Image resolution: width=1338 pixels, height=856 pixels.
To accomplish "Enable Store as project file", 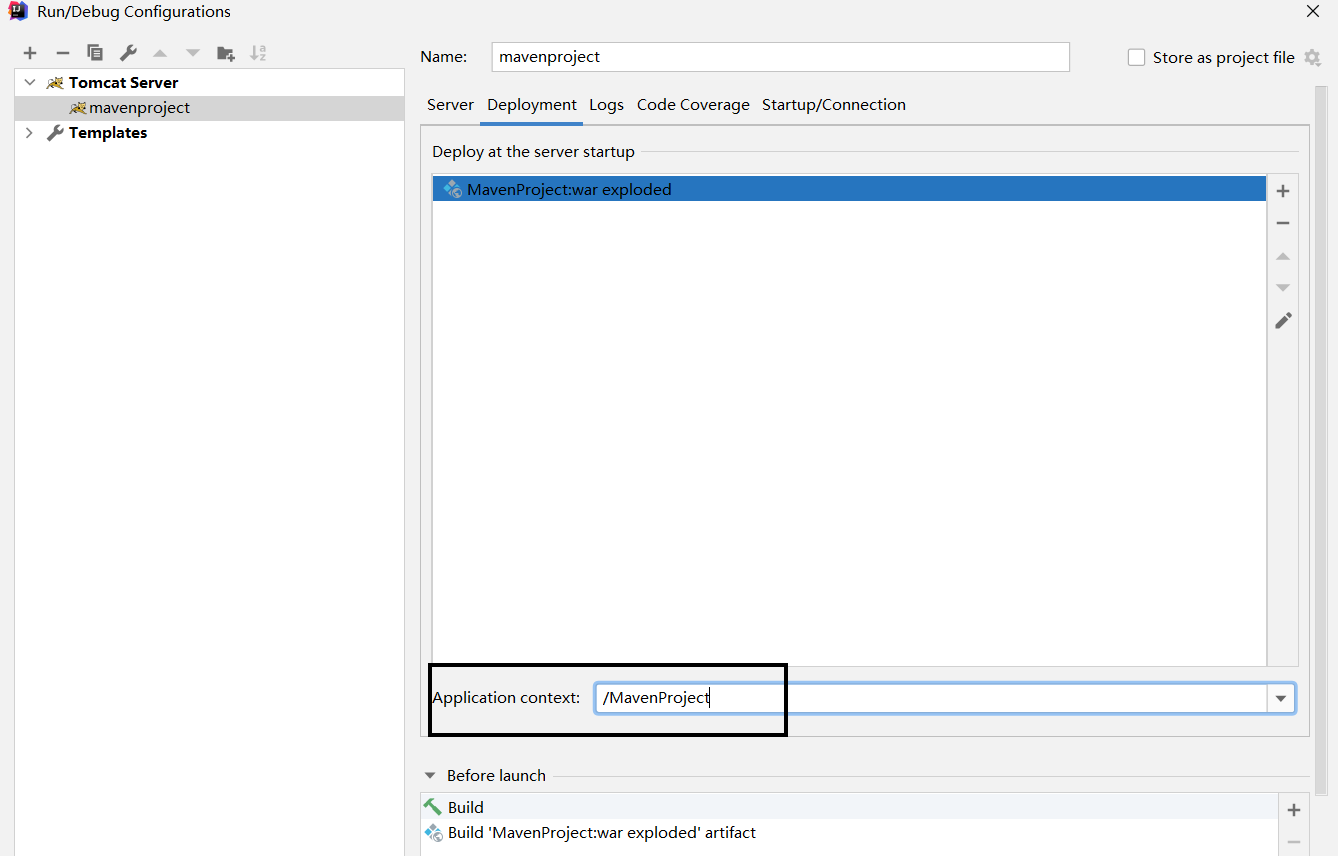I will (1136, 57).
